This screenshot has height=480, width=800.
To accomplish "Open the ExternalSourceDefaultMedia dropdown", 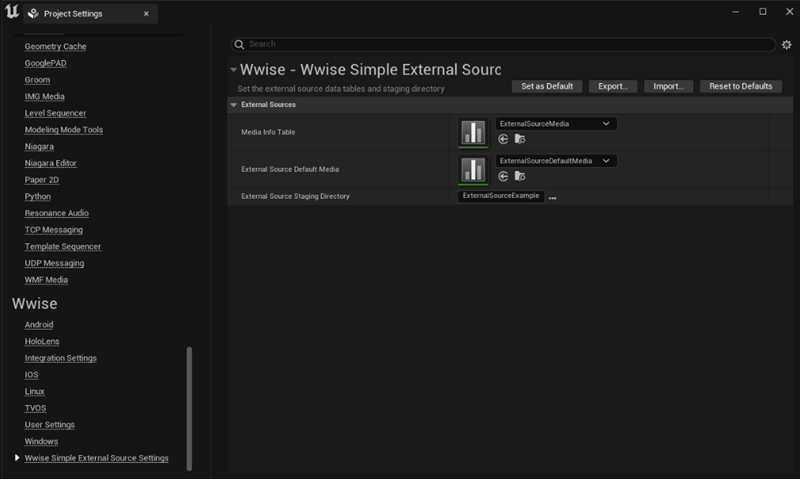I will pos(556,161).
